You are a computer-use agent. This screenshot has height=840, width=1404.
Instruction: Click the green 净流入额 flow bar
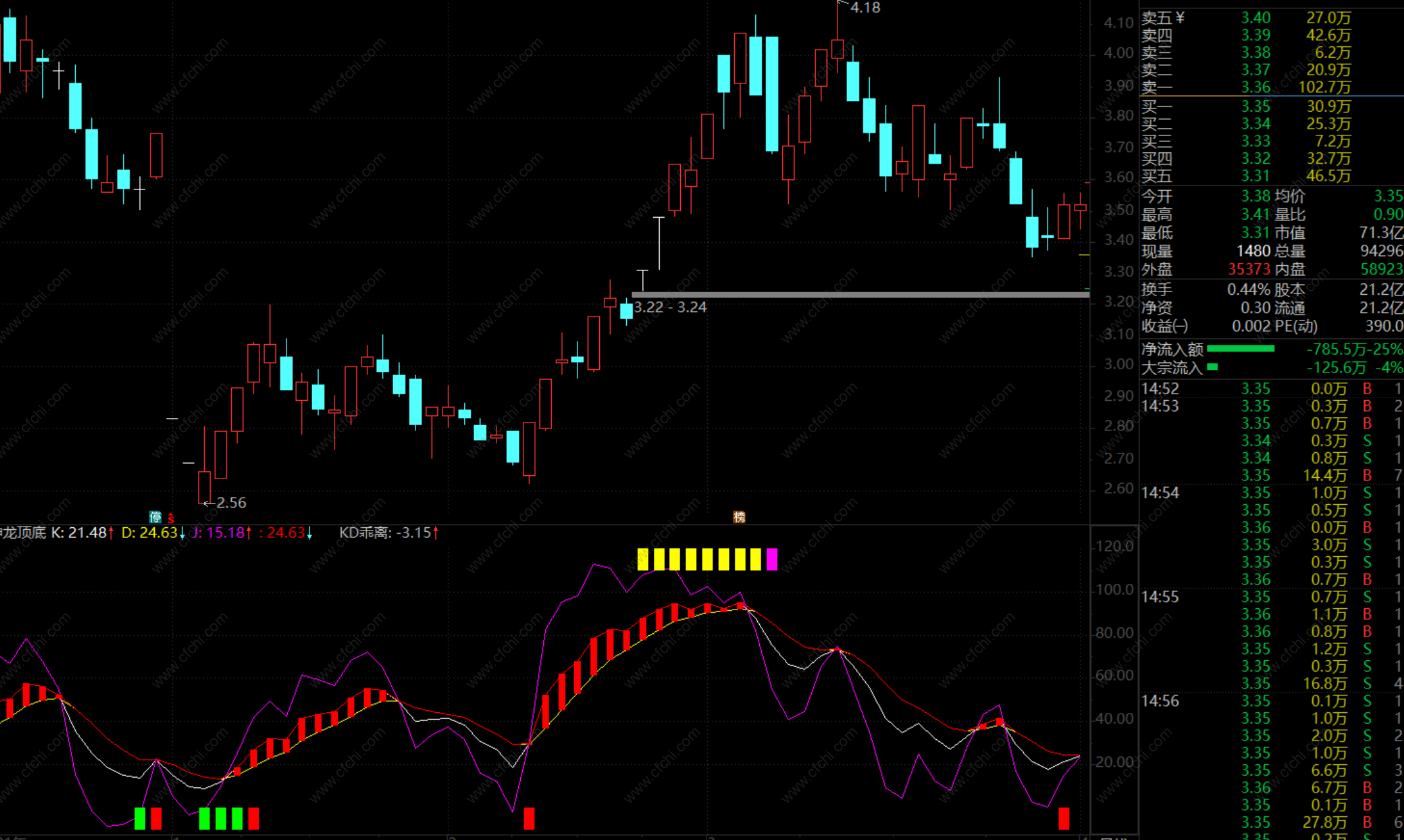pyautogui.click(x=1240, y=349)
